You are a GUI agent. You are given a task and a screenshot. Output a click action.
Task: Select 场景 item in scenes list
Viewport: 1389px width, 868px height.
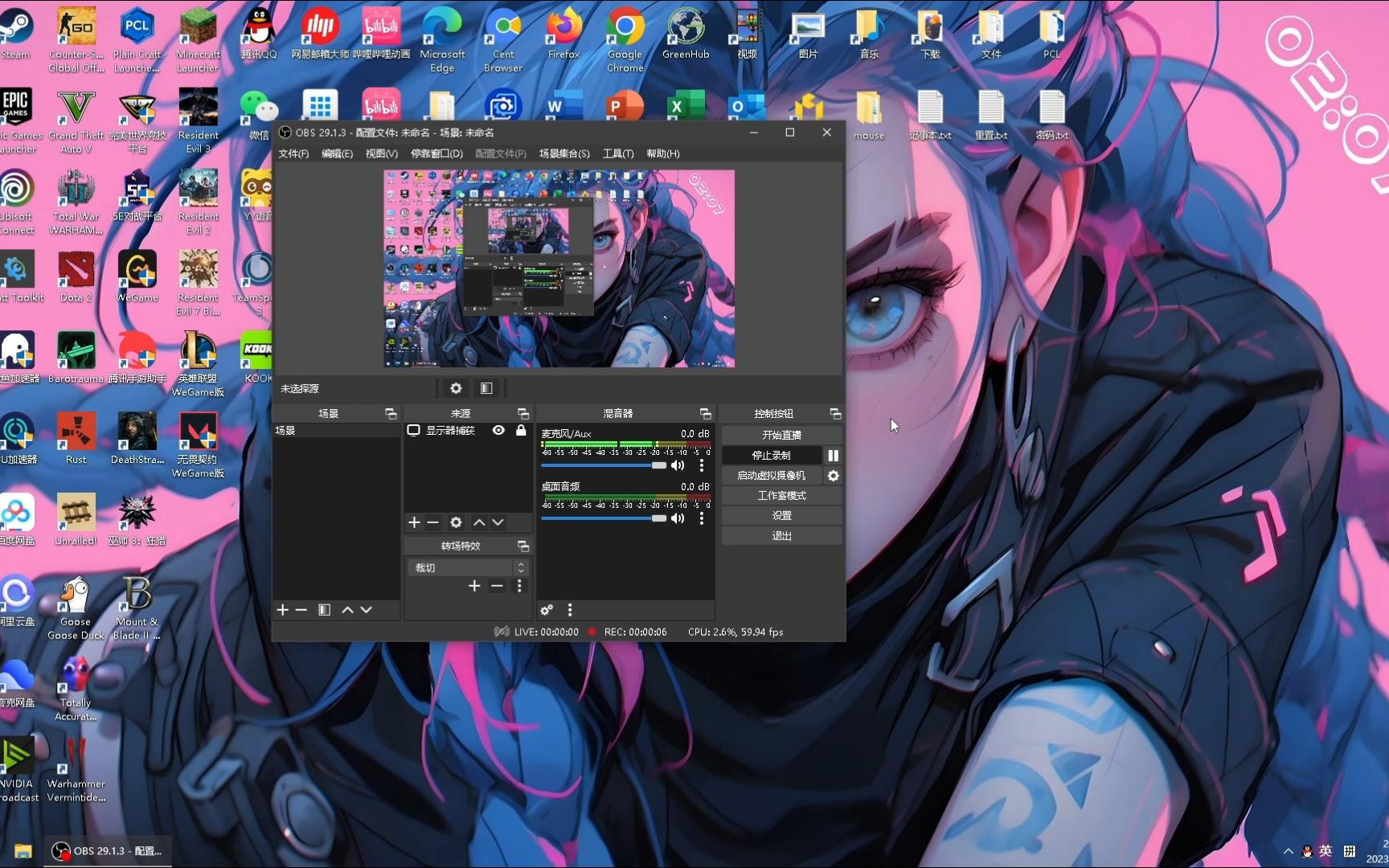336,431
